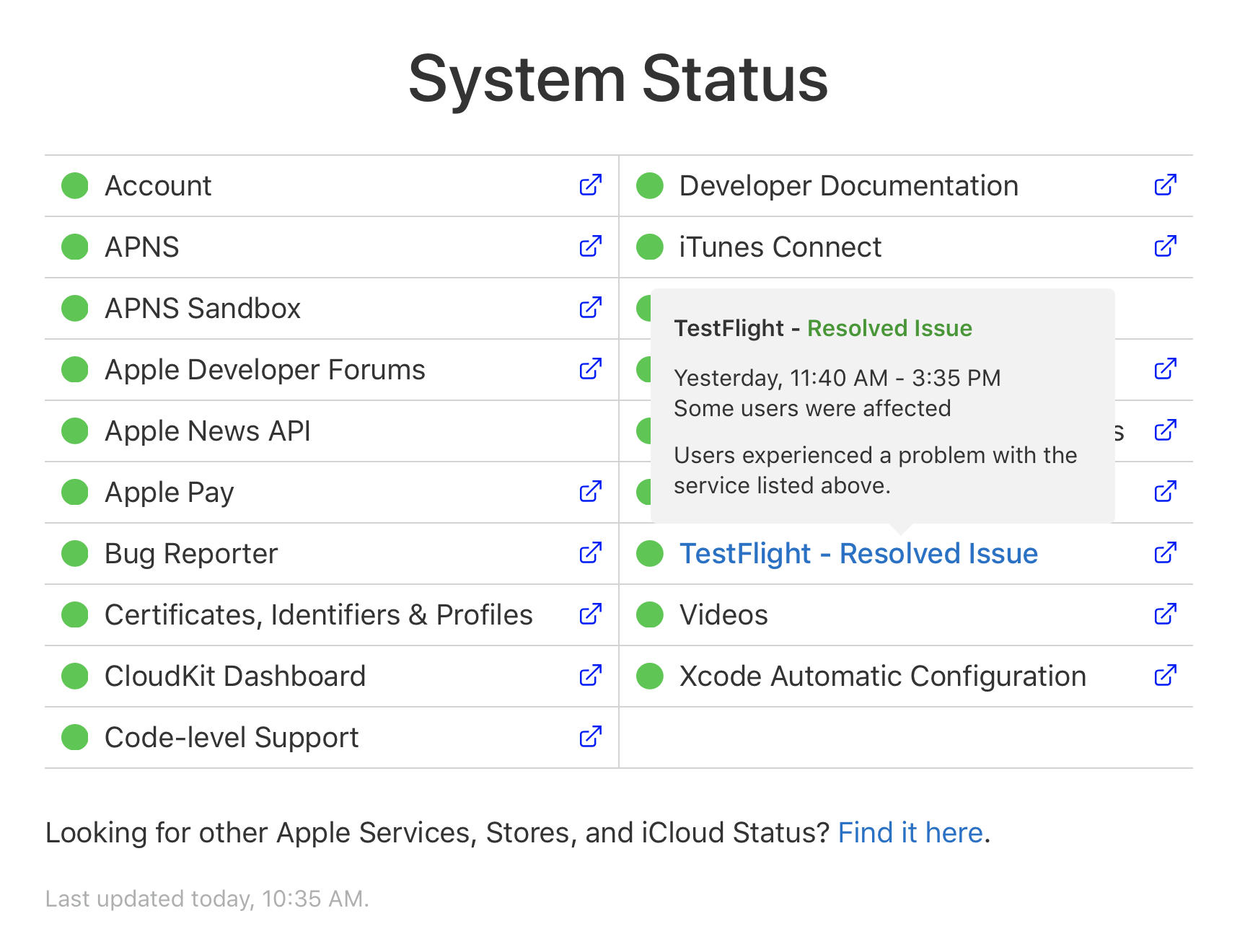Select the status dot beside Developer Documentation
Screen dimensions: 1245x952
(649, 185)
